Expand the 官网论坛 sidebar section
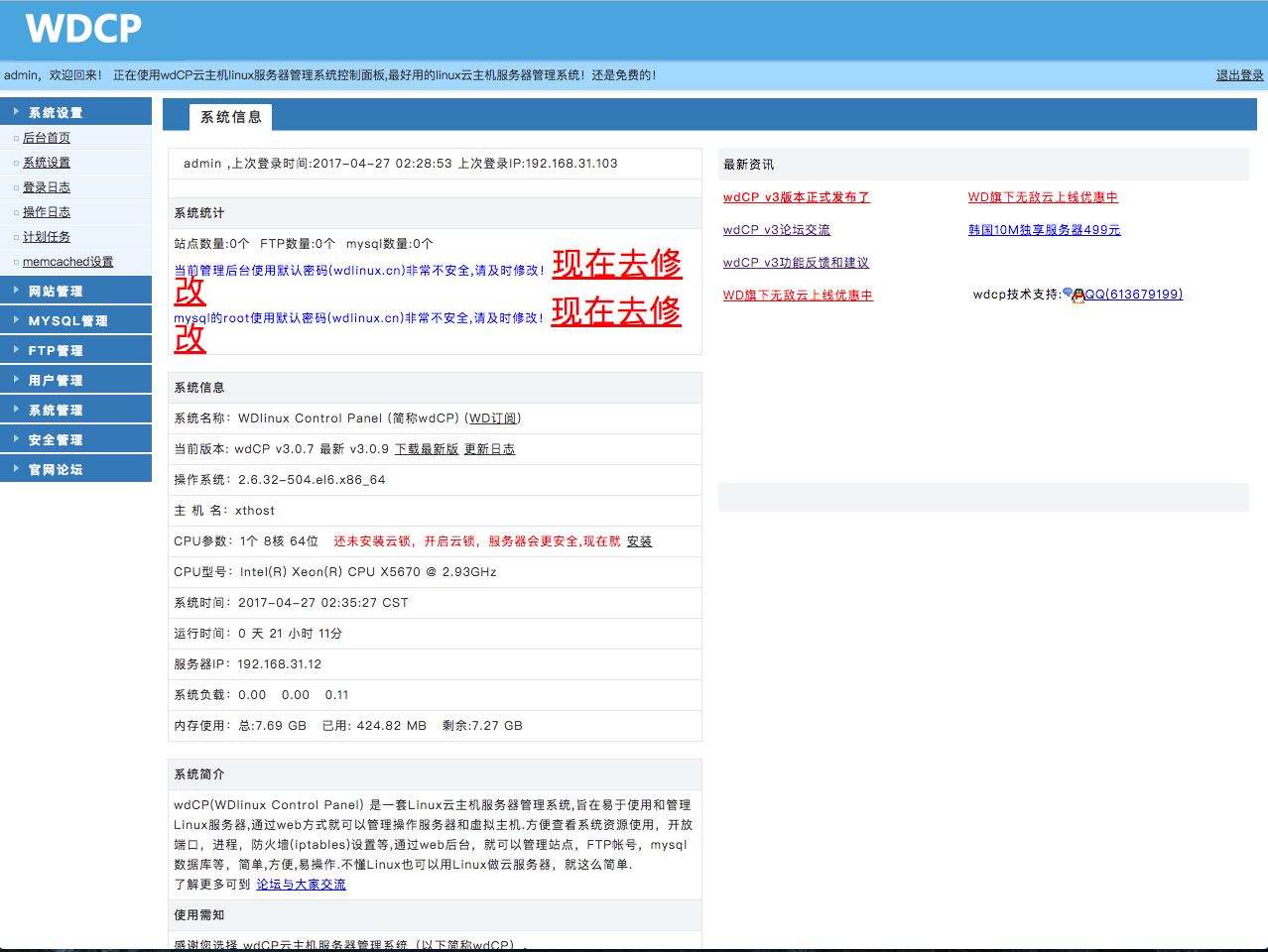Image resolution: width=1268 pixels, height=952 pixels. 75,469
